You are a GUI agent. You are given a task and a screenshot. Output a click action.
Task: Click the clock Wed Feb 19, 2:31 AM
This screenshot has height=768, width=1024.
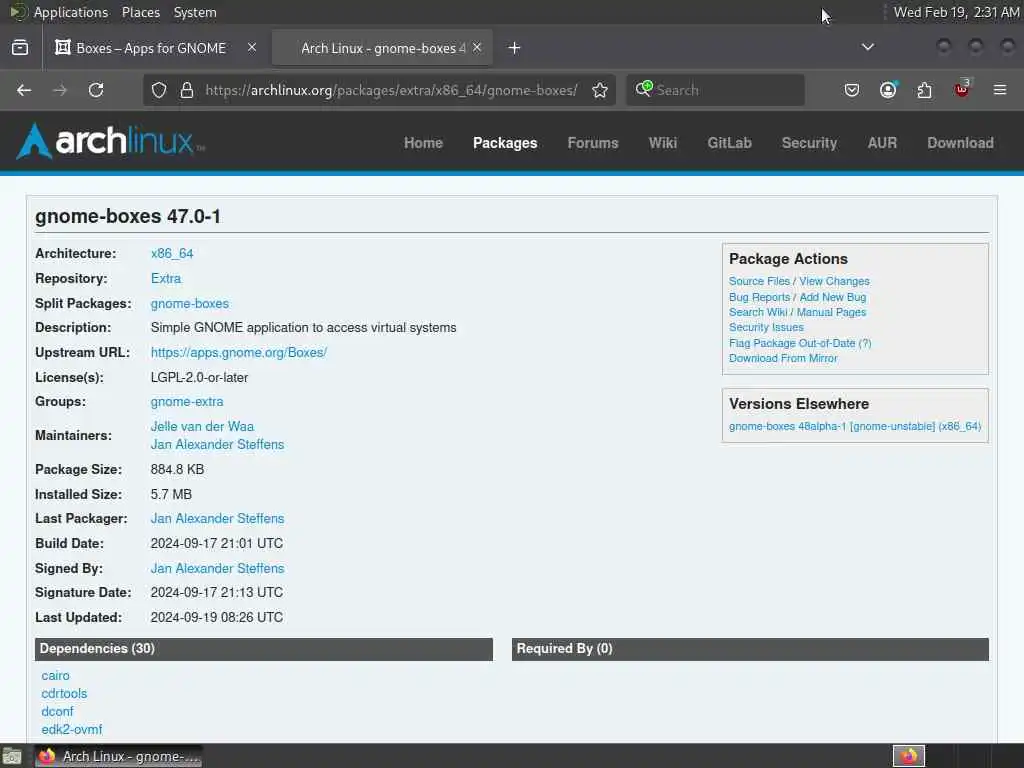click(x=955, y=12)
